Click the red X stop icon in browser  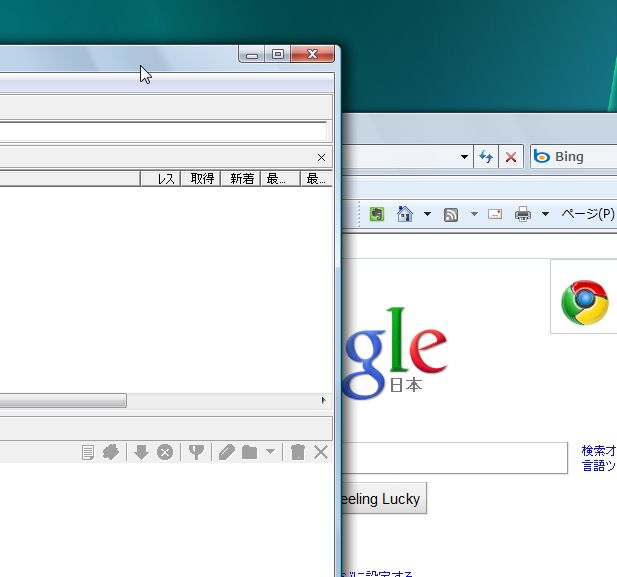click(x=511, y=157)
